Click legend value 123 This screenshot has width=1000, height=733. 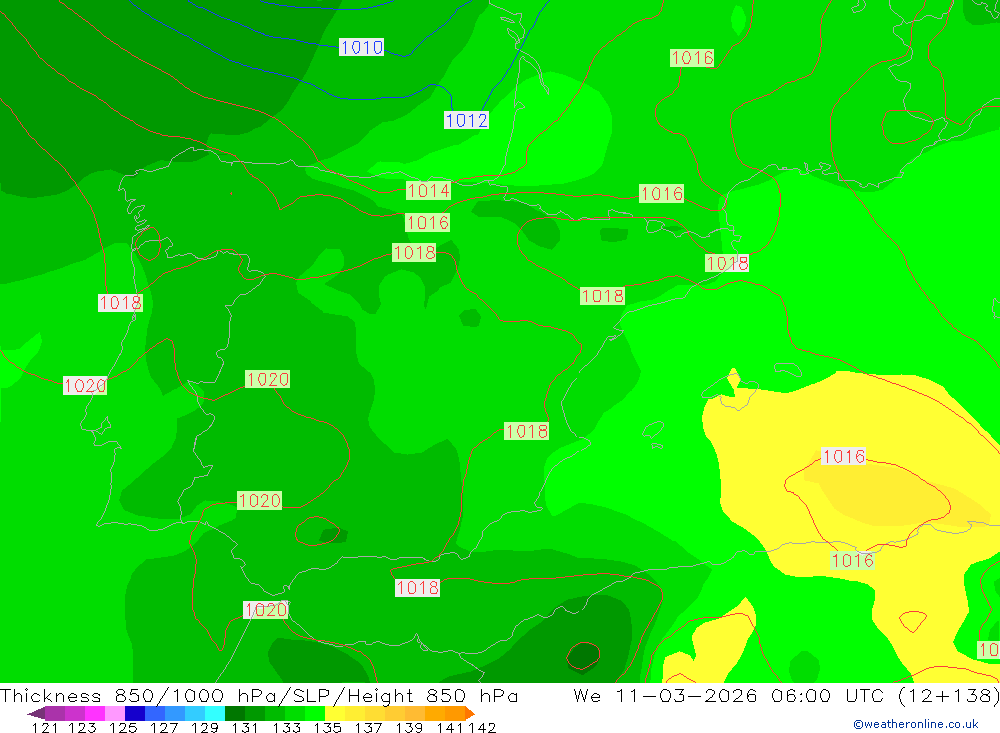[82, 728]
